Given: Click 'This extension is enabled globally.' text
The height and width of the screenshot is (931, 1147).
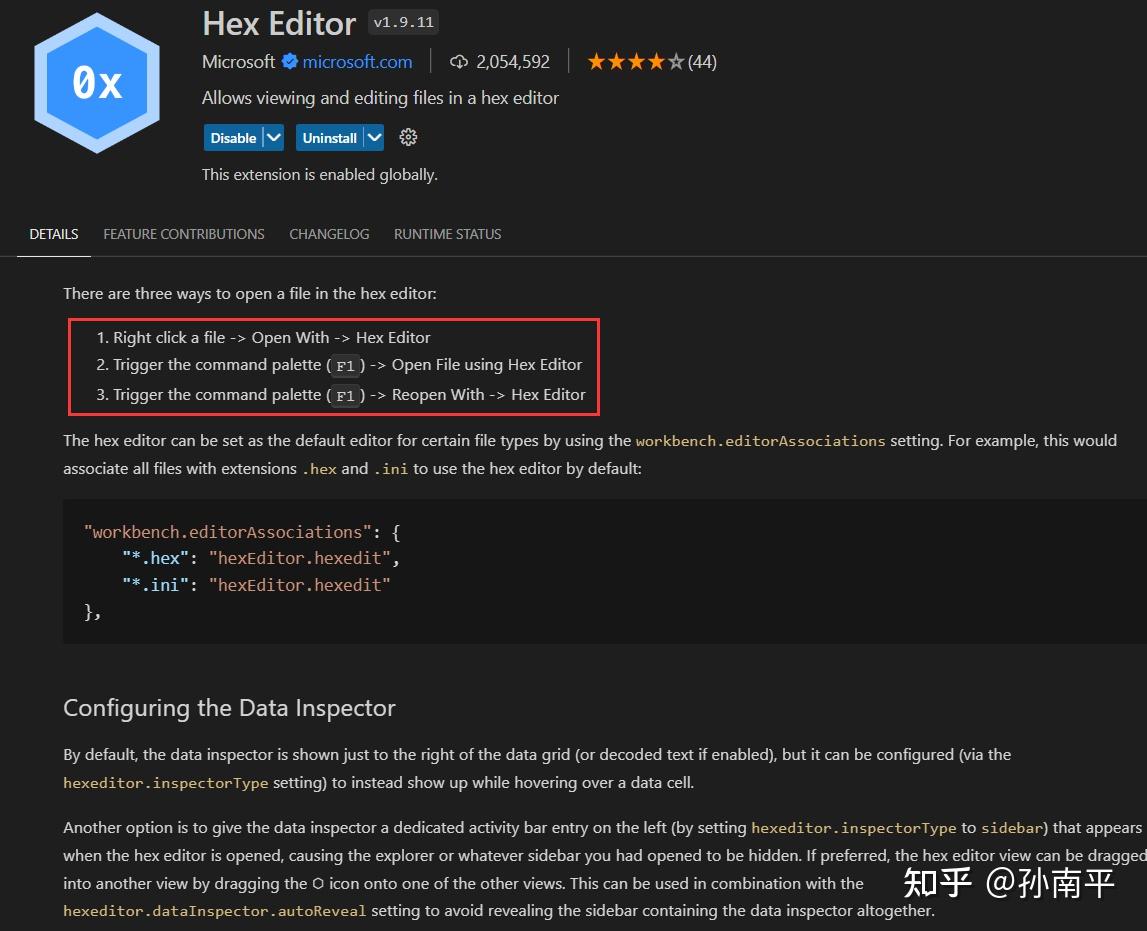Looking at the screenshot, I should (x=320, y=175).
